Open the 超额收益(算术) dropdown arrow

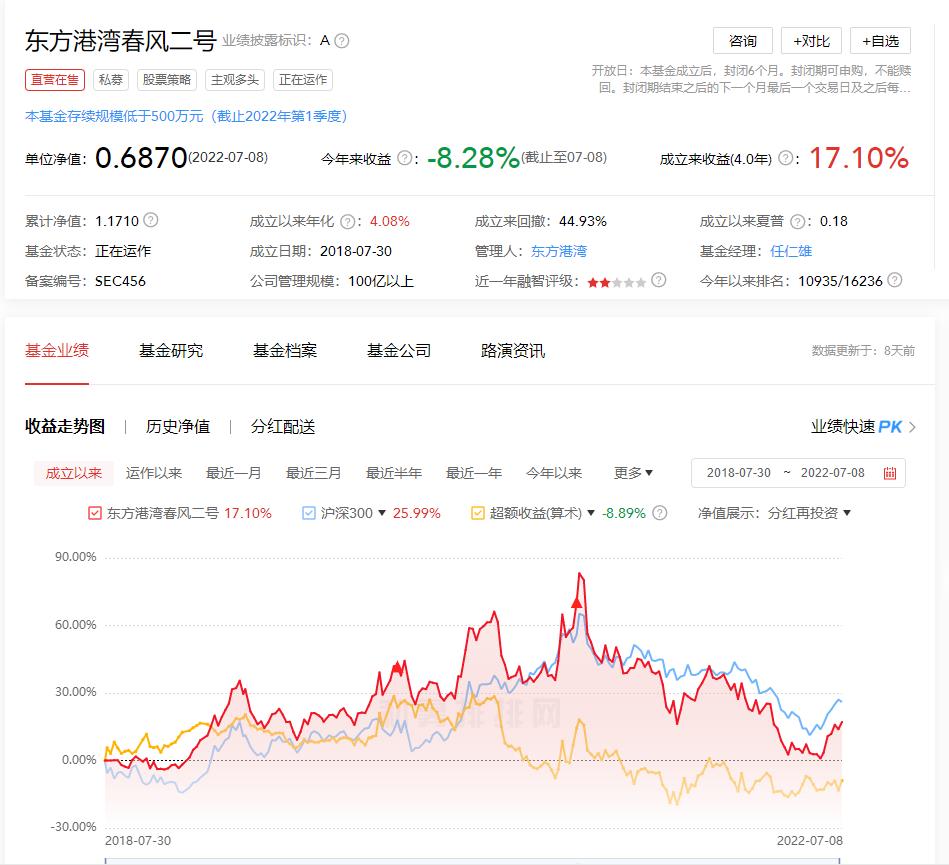tap(591, 513)
